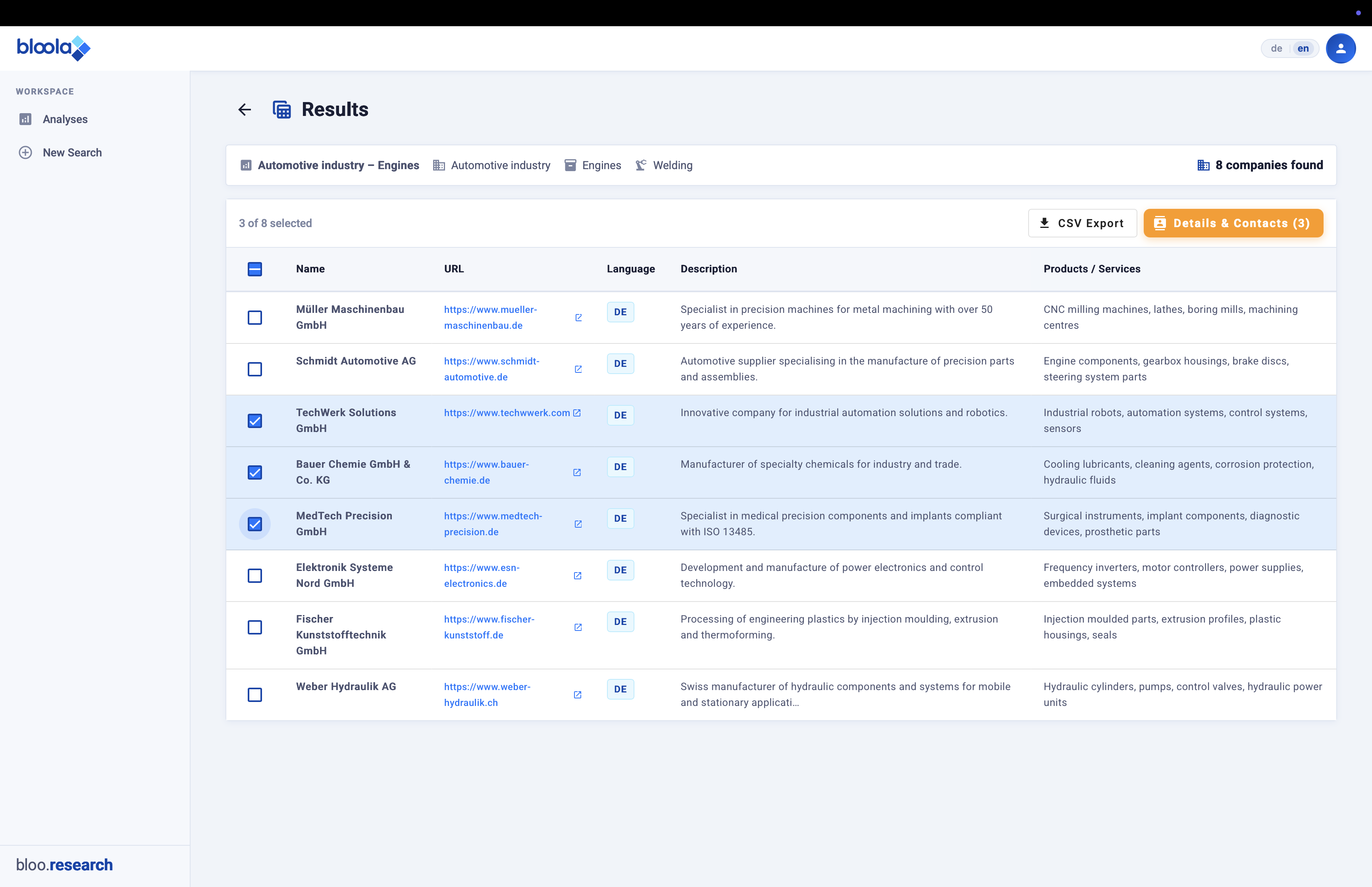Click the back arrow next to Results
The width and height of the screenshot is (1372, 887).
pyautogui.click(x=245, y=110)
